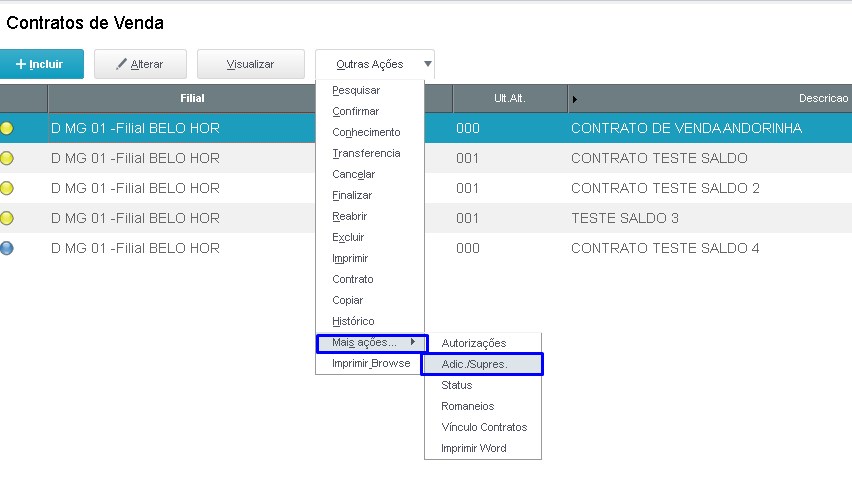852x497 pixels.
Task: Select Reabrir menu option
Action: point(349,216)
